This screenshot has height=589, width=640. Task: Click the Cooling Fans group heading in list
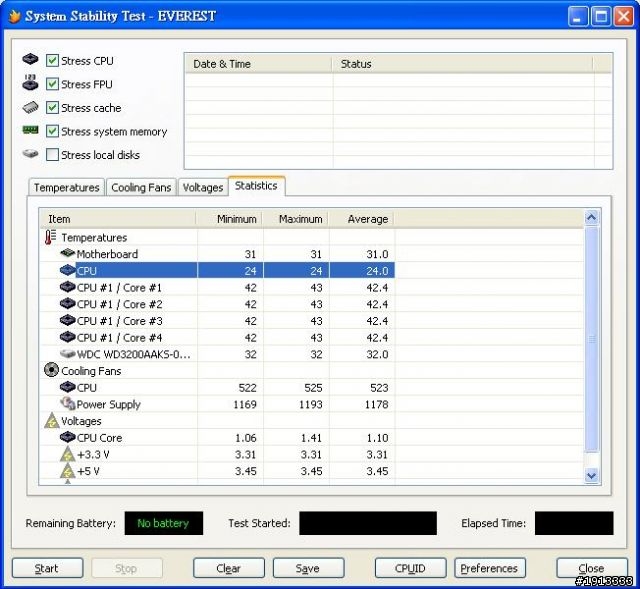(x=91, y=371)
